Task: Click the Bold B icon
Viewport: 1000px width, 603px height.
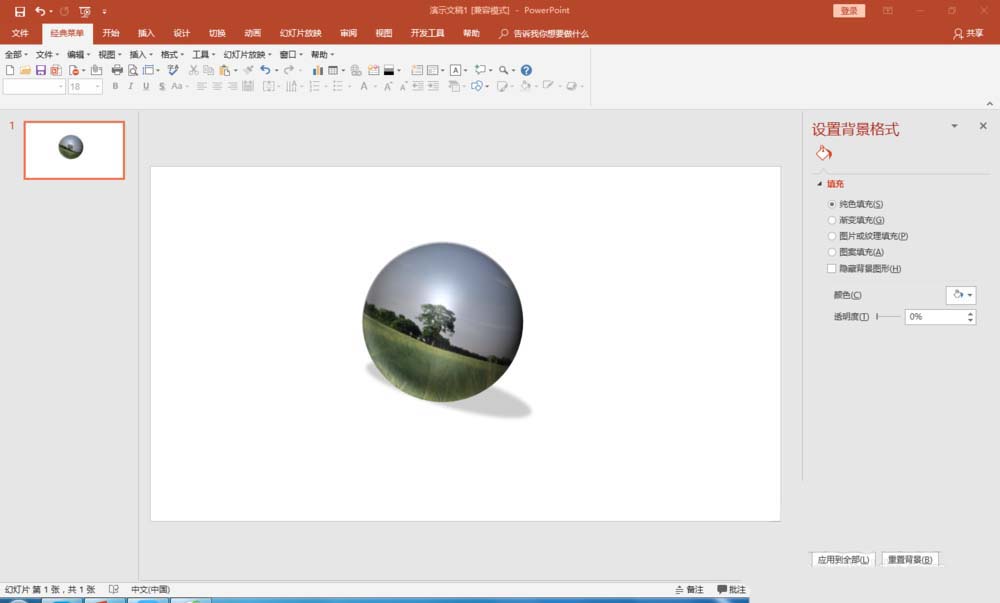Action: (x=115, y=86)
